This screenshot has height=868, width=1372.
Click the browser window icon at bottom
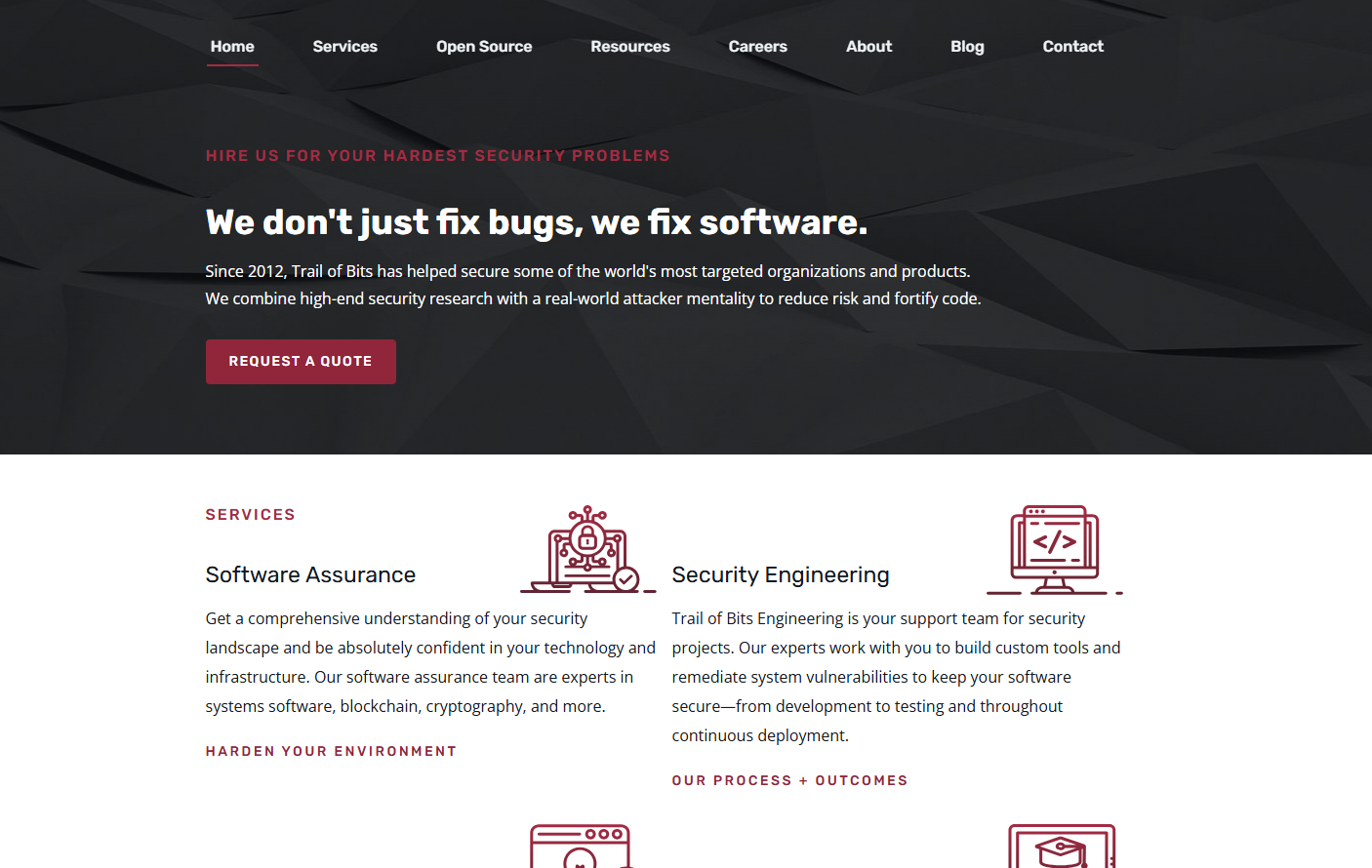click(x=582, y=846)
